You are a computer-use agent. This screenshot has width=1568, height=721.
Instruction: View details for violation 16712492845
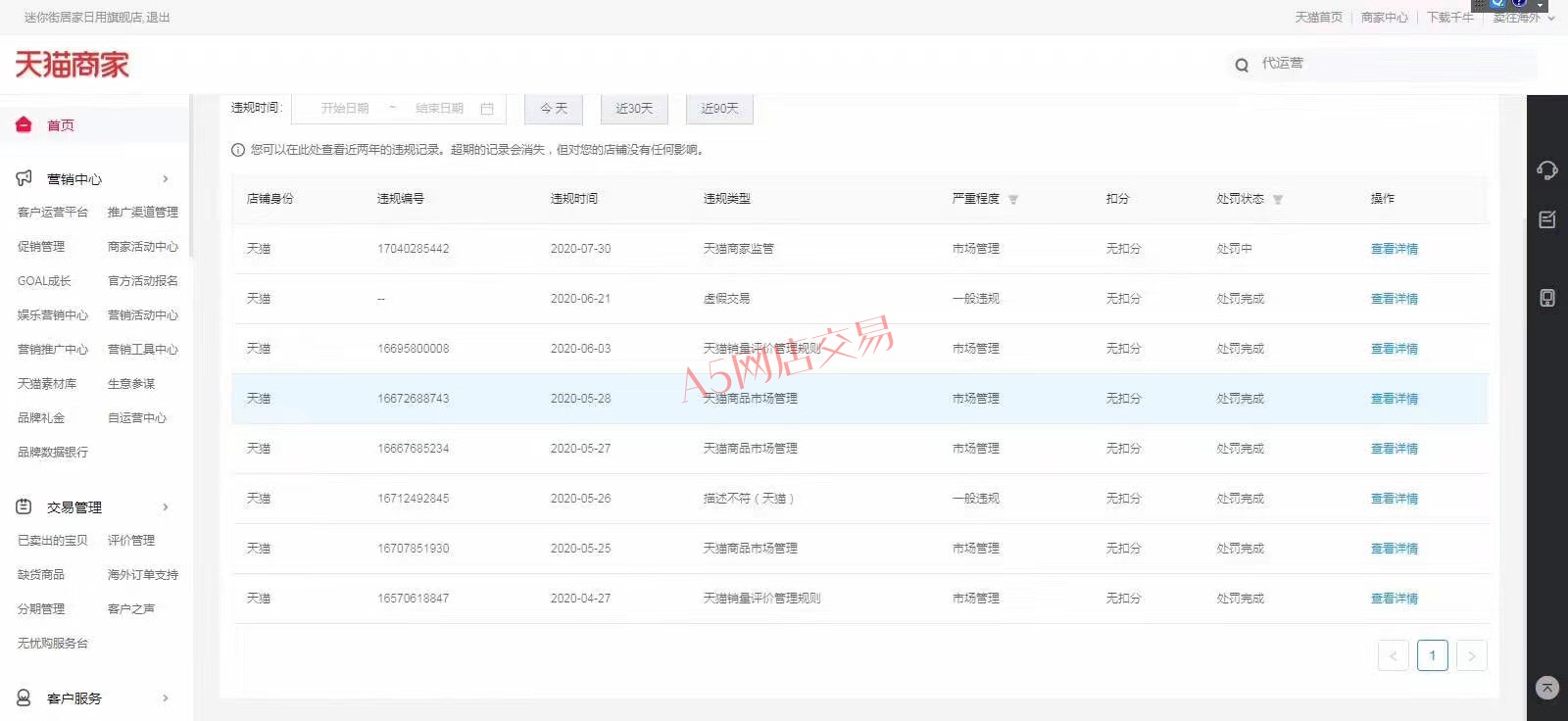click(1394, 499)
